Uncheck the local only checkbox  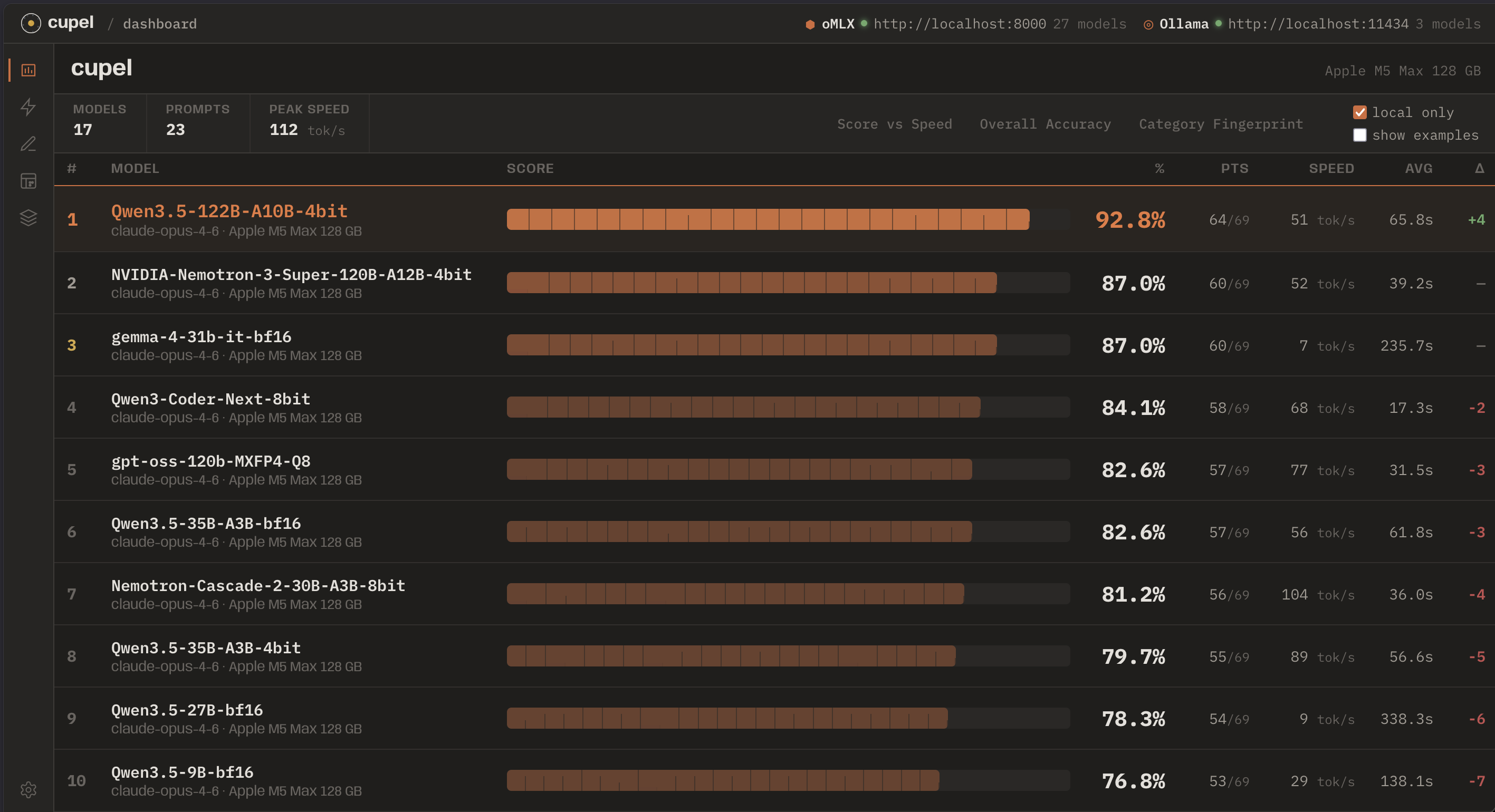point(1360,112)
